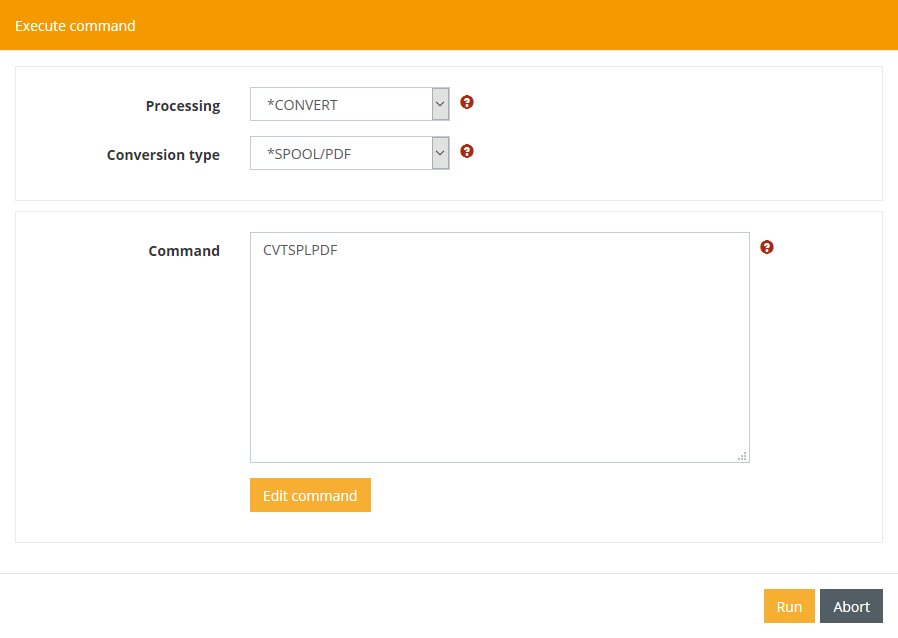898x638 pixels.
Task: Place cursor on CVTSPLPDF text
Action: coord(300,250)
